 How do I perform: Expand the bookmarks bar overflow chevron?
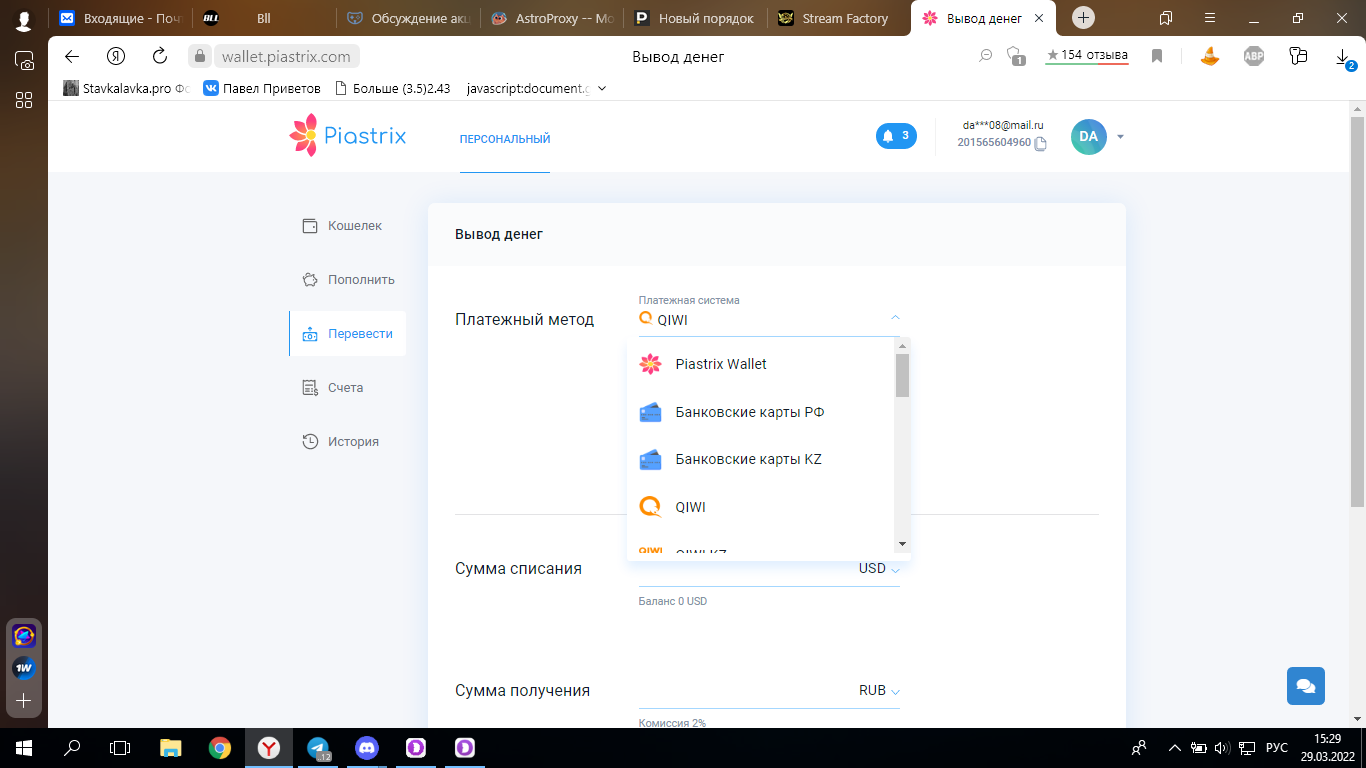[x=601, y=88]
